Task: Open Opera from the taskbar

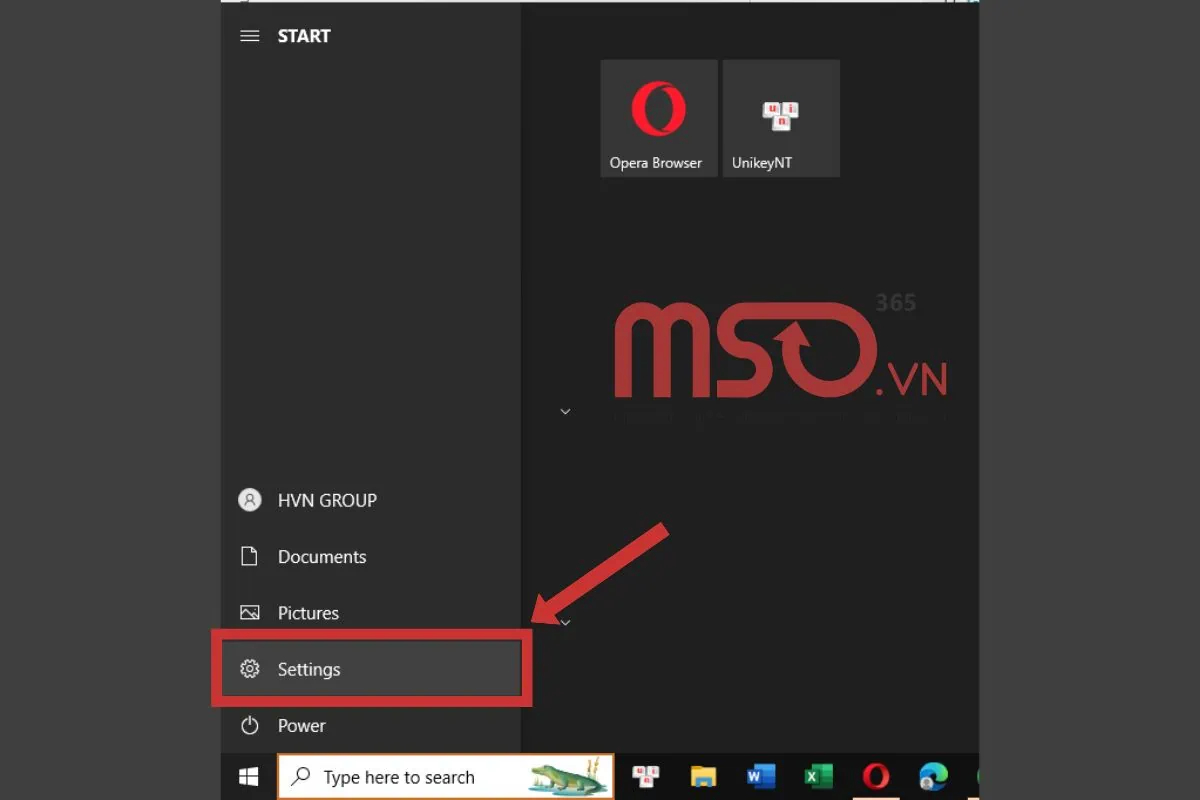Action: point(876,777)
